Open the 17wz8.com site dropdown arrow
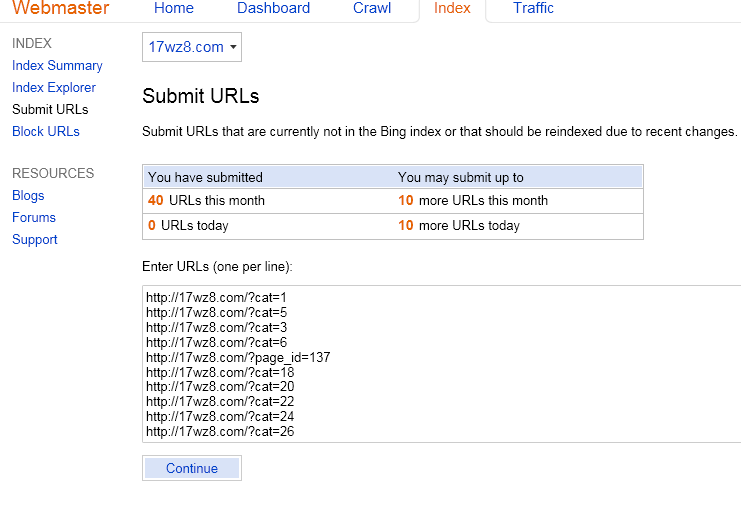 (x=233, y=47)
